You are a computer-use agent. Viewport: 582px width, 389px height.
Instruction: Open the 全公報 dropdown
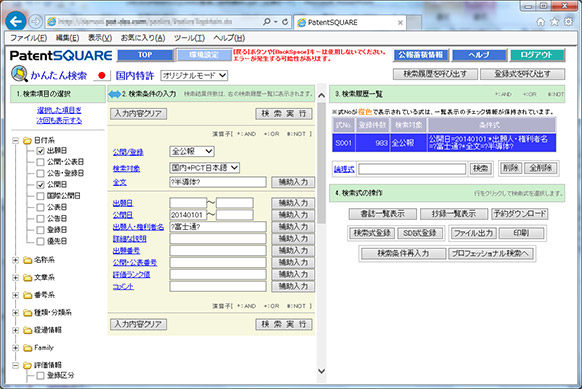[x=192, y=151]
